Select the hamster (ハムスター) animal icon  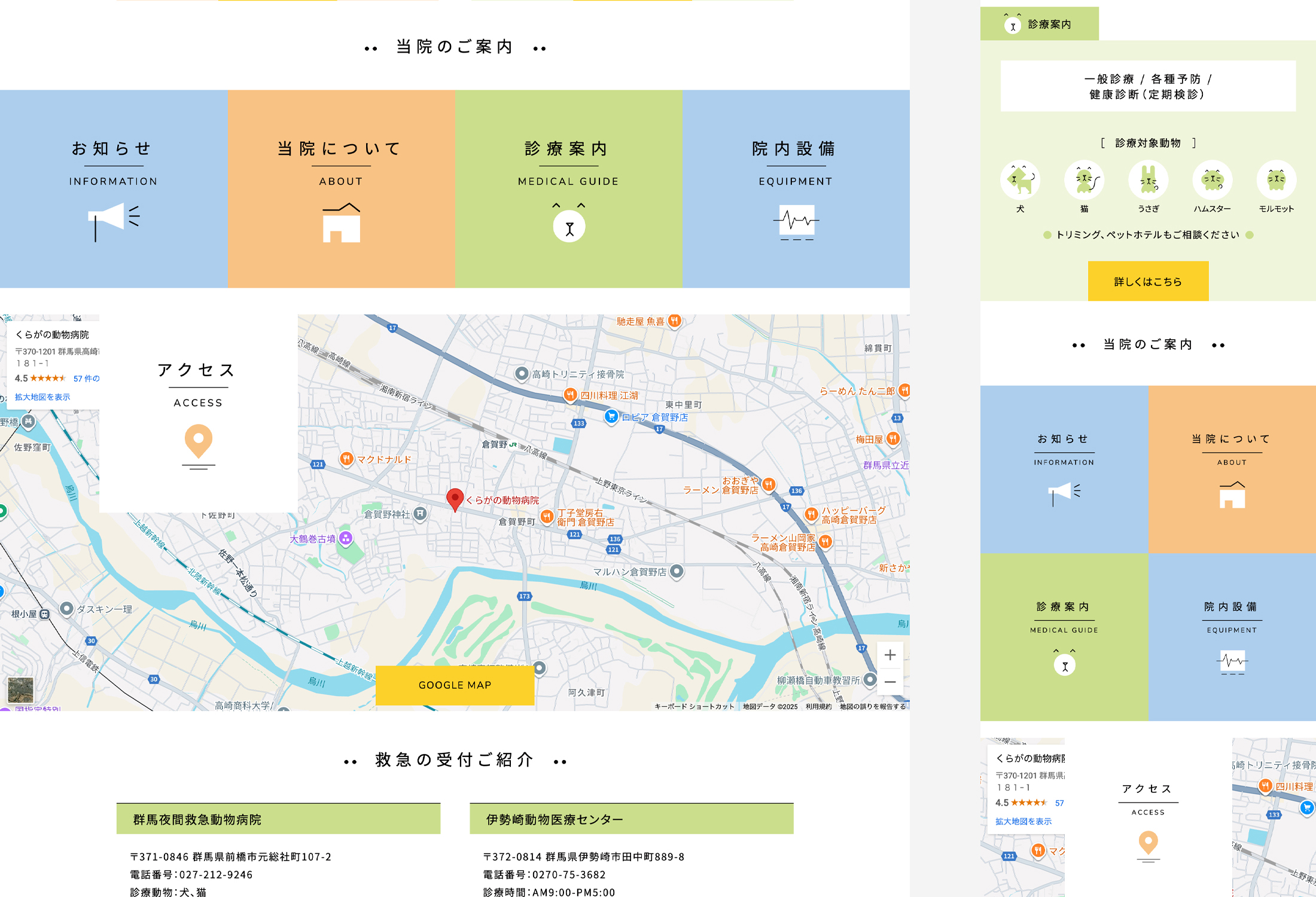[1212, 180]
